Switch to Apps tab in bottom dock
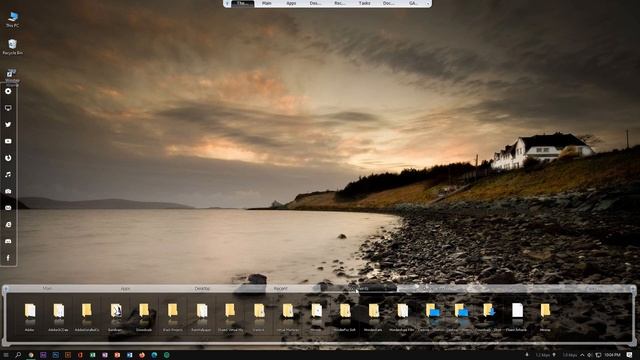 125,288
